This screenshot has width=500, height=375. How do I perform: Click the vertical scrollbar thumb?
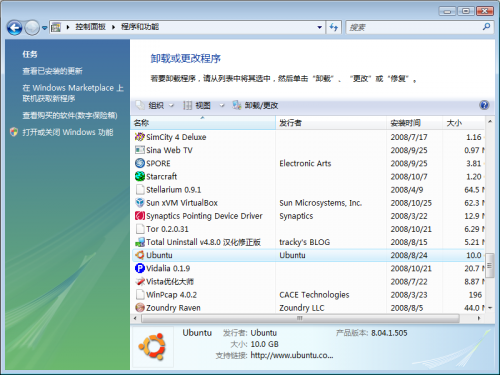pyautogui.click(x=489, y=266)
